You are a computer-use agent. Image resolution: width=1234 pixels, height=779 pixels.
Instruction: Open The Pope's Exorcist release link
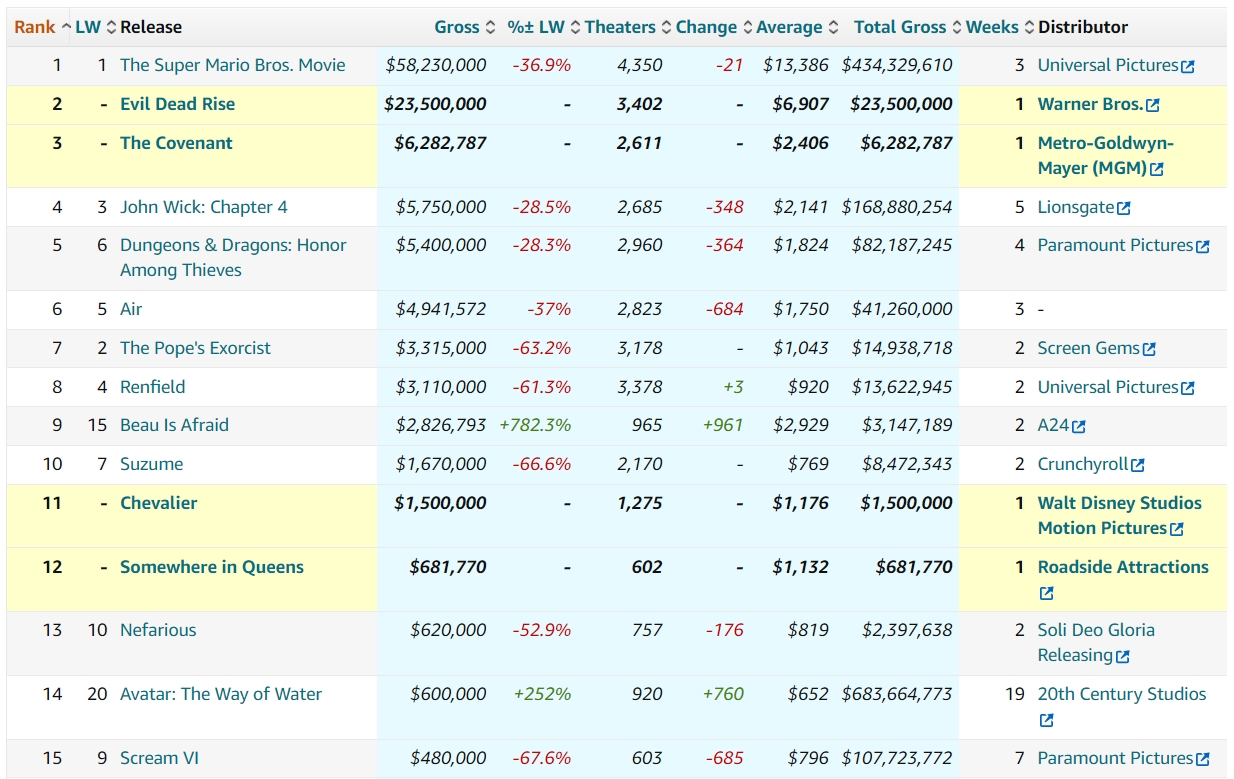196,348
